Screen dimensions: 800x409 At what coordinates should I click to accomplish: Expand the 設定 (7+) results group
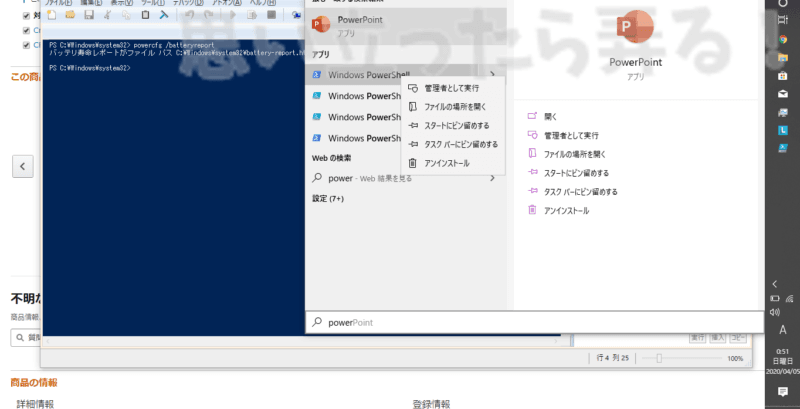coord(328,198)
